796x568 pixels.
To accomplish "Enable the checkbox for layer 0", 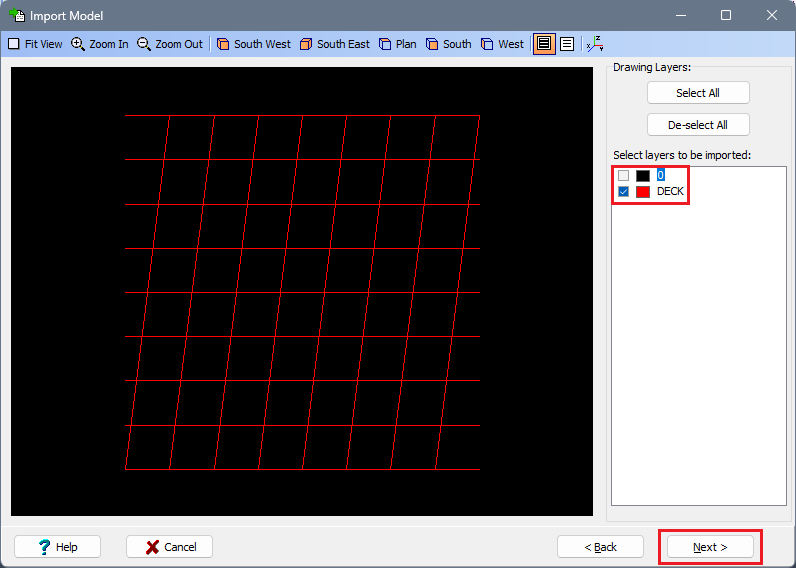I will pyautogui.click(x=623, y=176).
